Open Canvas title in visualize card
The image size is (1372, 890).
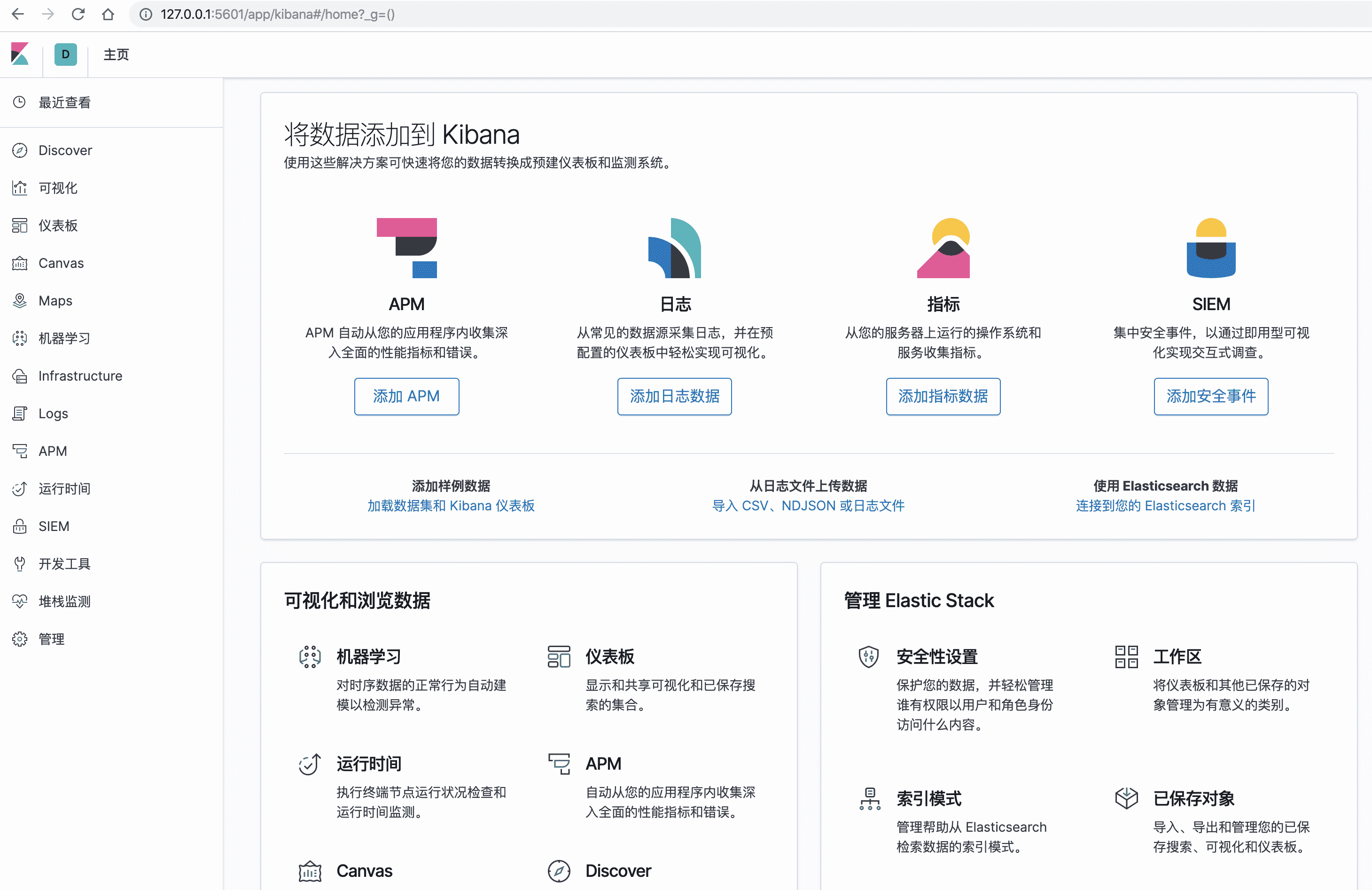coord(364,870)
